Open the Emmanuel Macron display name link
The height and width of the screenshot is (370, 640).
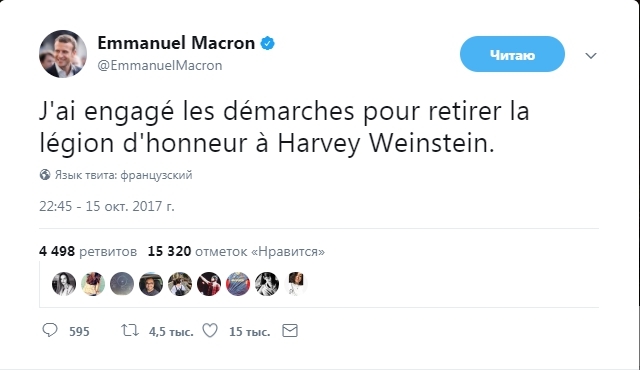coord(176,43)
